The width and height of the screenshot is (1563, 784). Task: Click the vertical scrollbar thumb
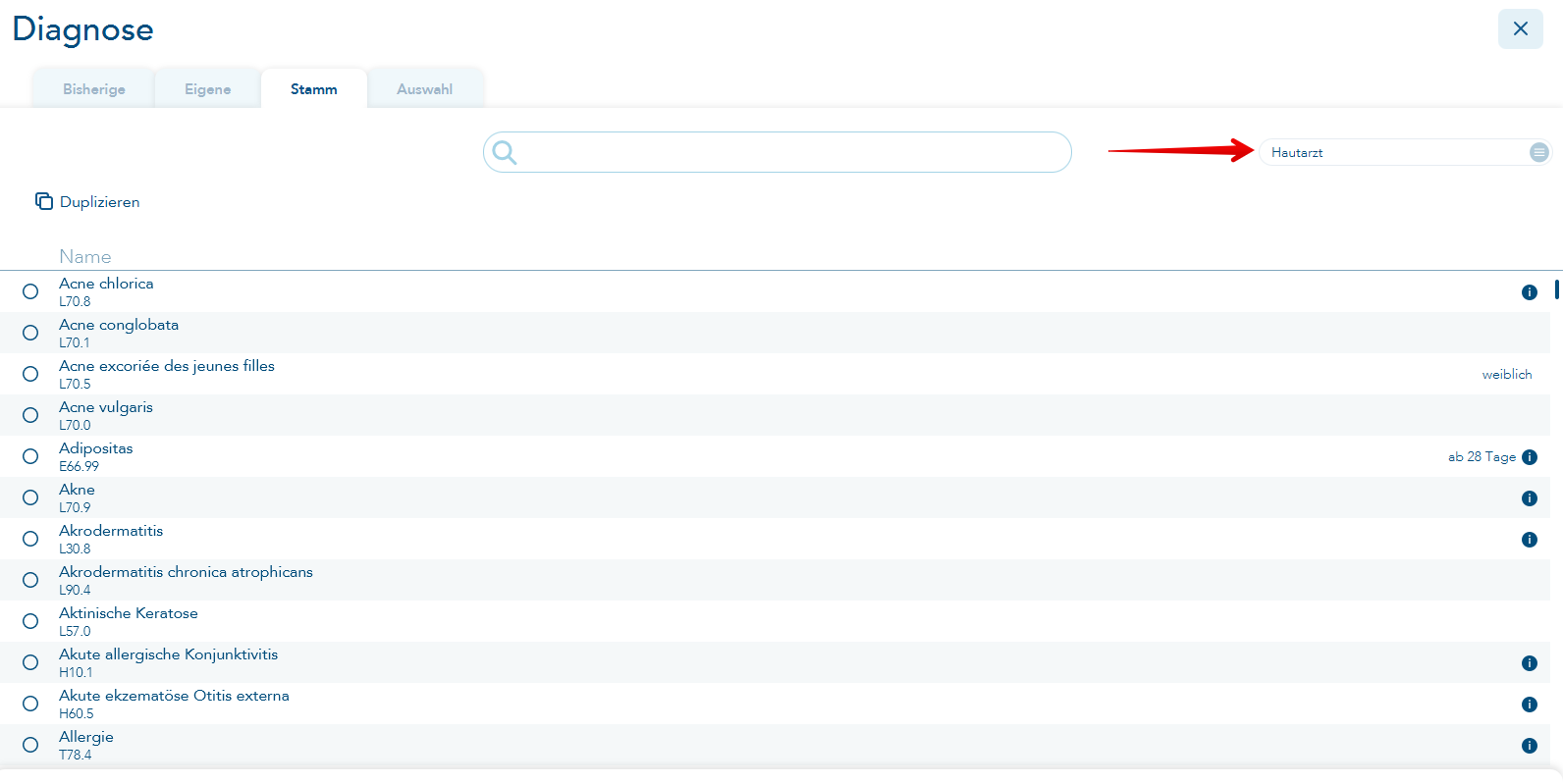[1556, 290]
